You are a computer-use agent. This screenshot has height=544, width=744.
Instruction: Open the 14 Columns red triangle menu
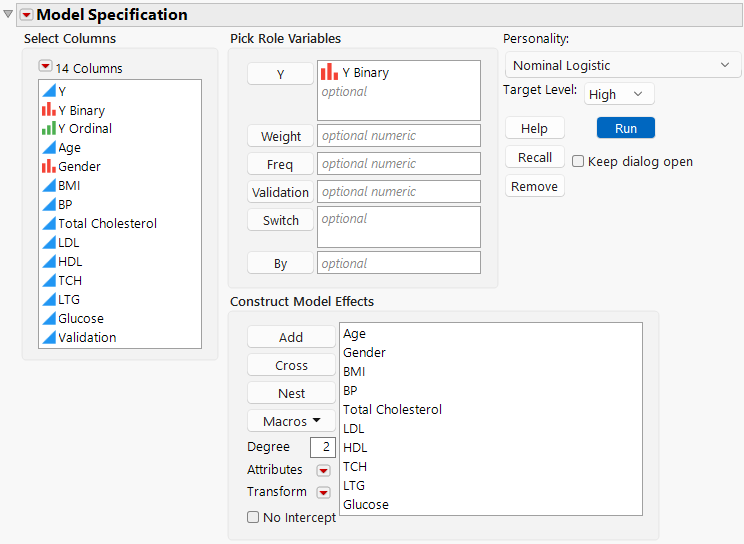point(45,68)
